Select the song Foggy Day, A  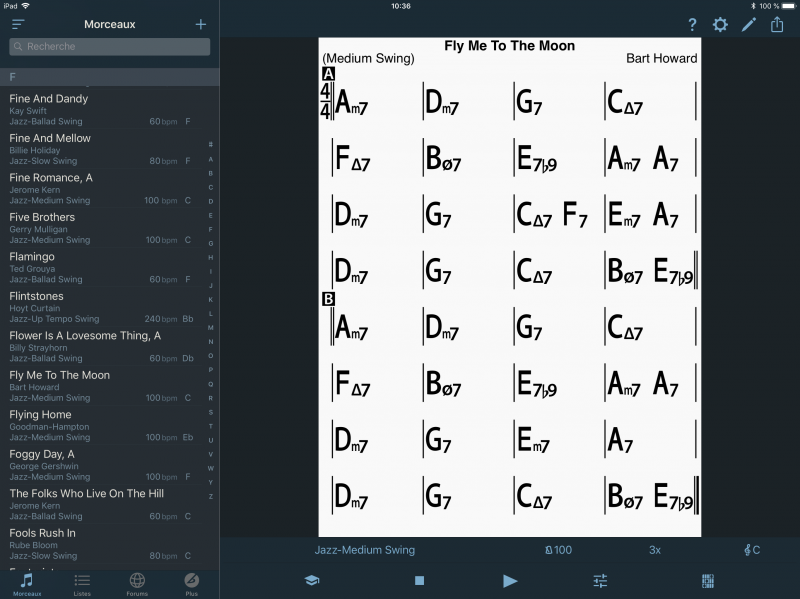click(x=100, y=465)
